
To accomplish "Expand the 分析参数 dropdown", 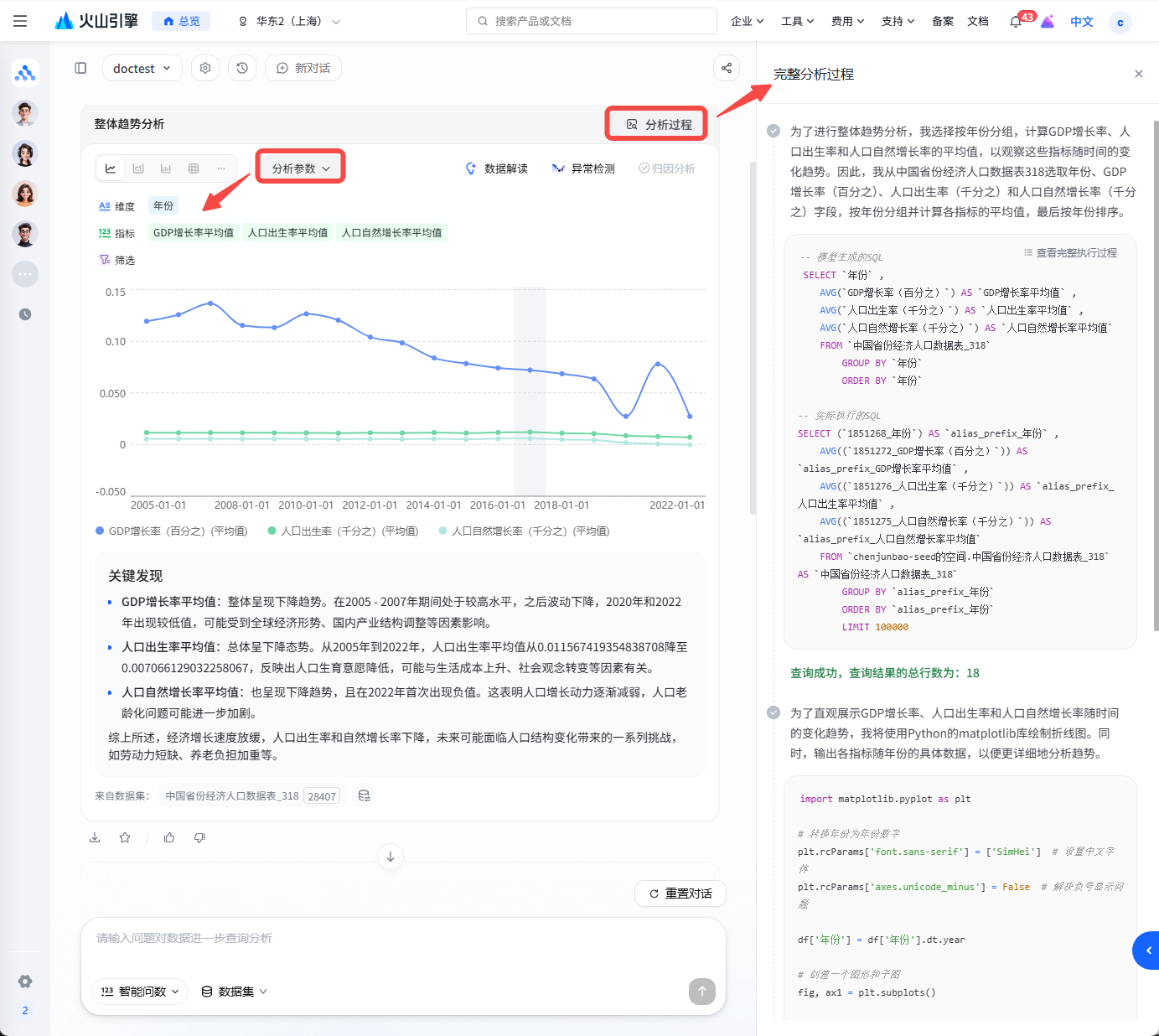I will click(x=301, y=168).
